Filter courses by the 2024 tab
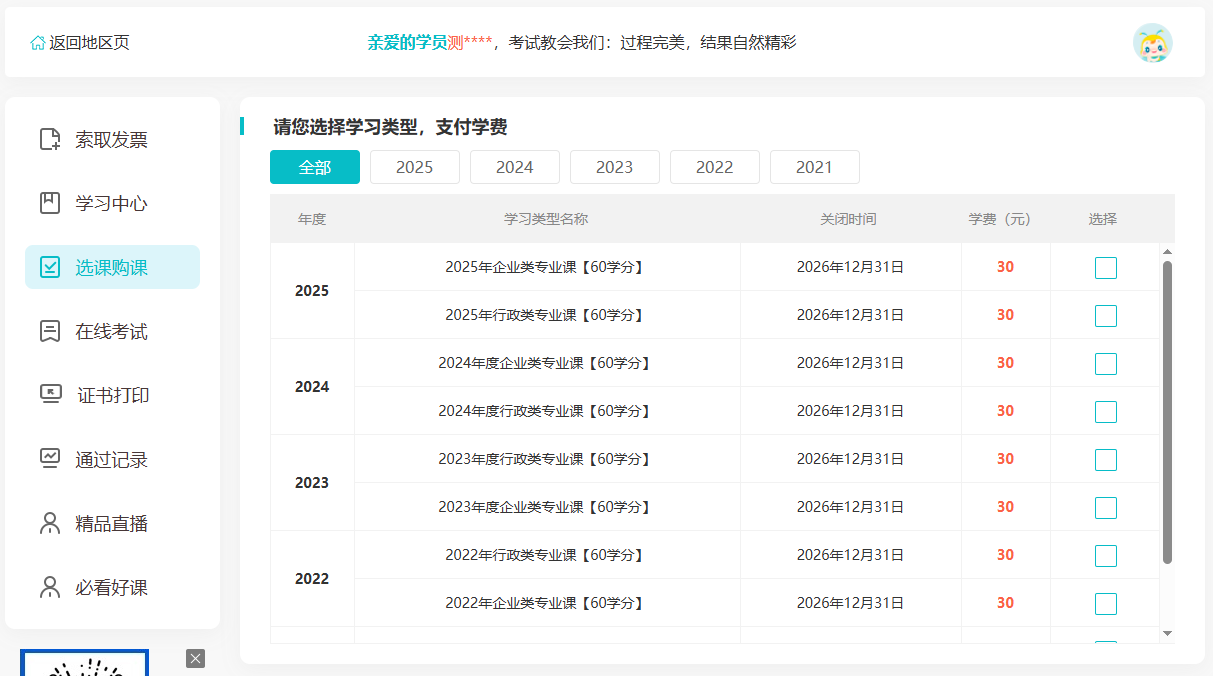This screenshot has width=1213, height=676. (515, 167)
